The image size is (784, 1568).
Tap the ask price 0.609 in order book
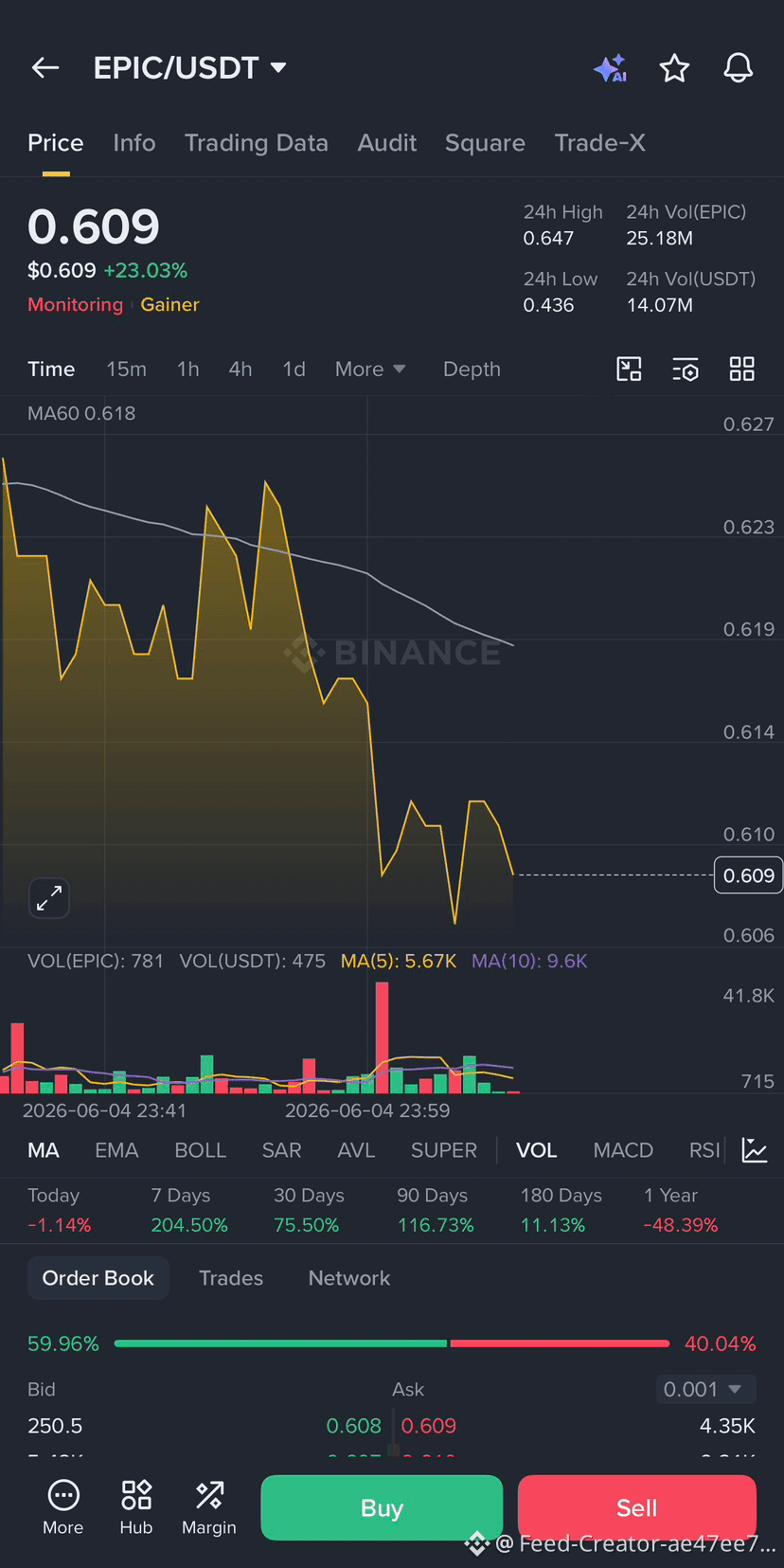[429, 1426]
